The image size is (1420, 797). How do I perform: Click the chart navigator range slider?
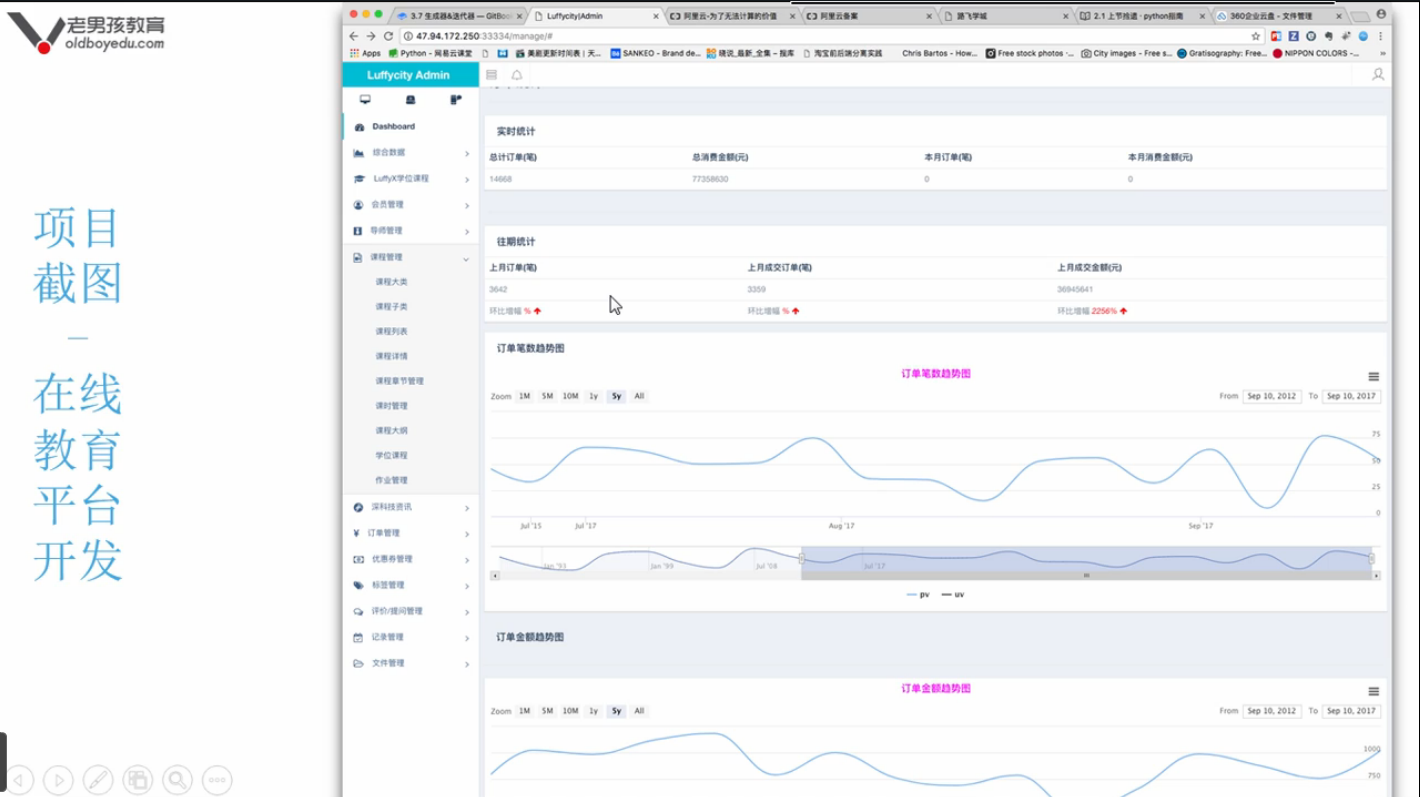(x=1086, y=560)
